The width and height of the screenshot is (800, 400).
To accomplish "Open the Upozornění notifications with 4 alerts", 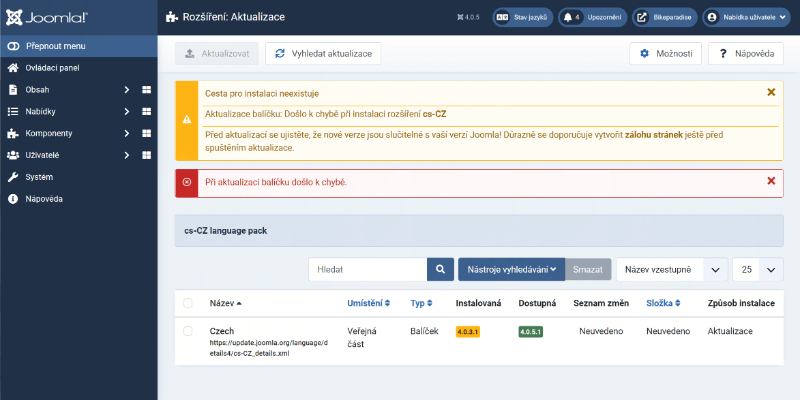I will click(592, 17).
